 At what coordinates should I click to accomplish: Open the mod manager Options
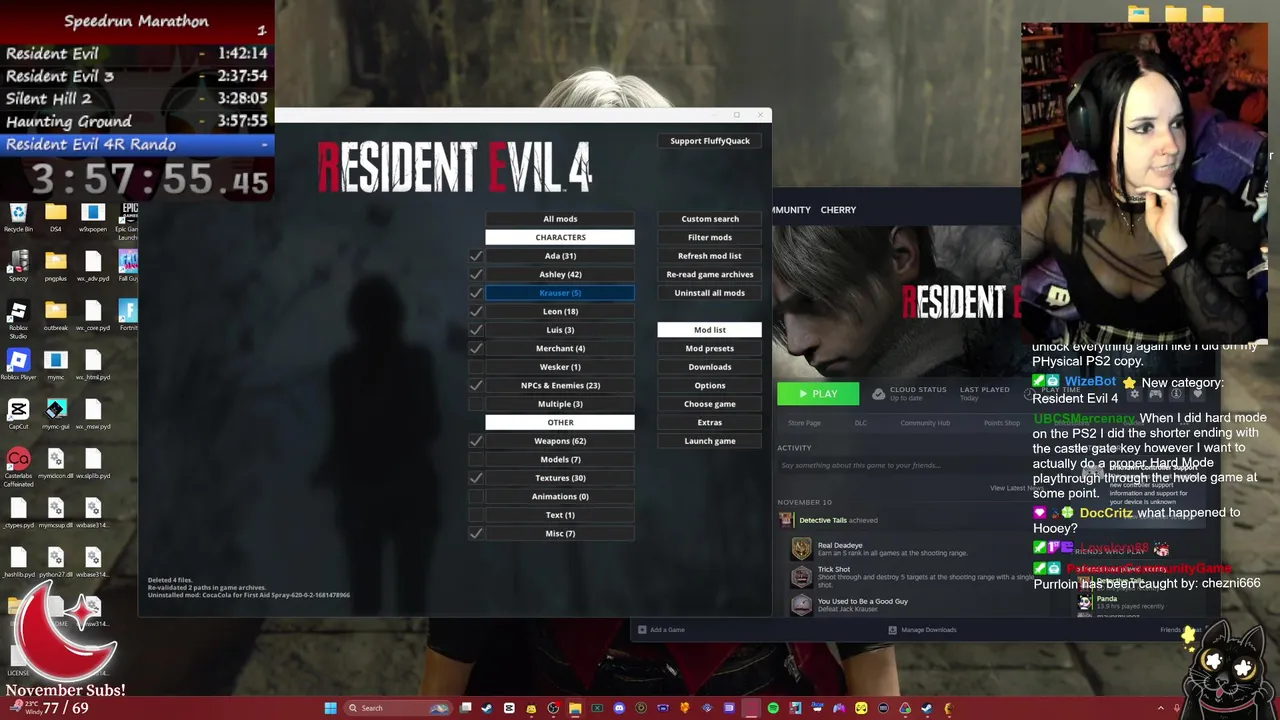[x=710, y=385]
